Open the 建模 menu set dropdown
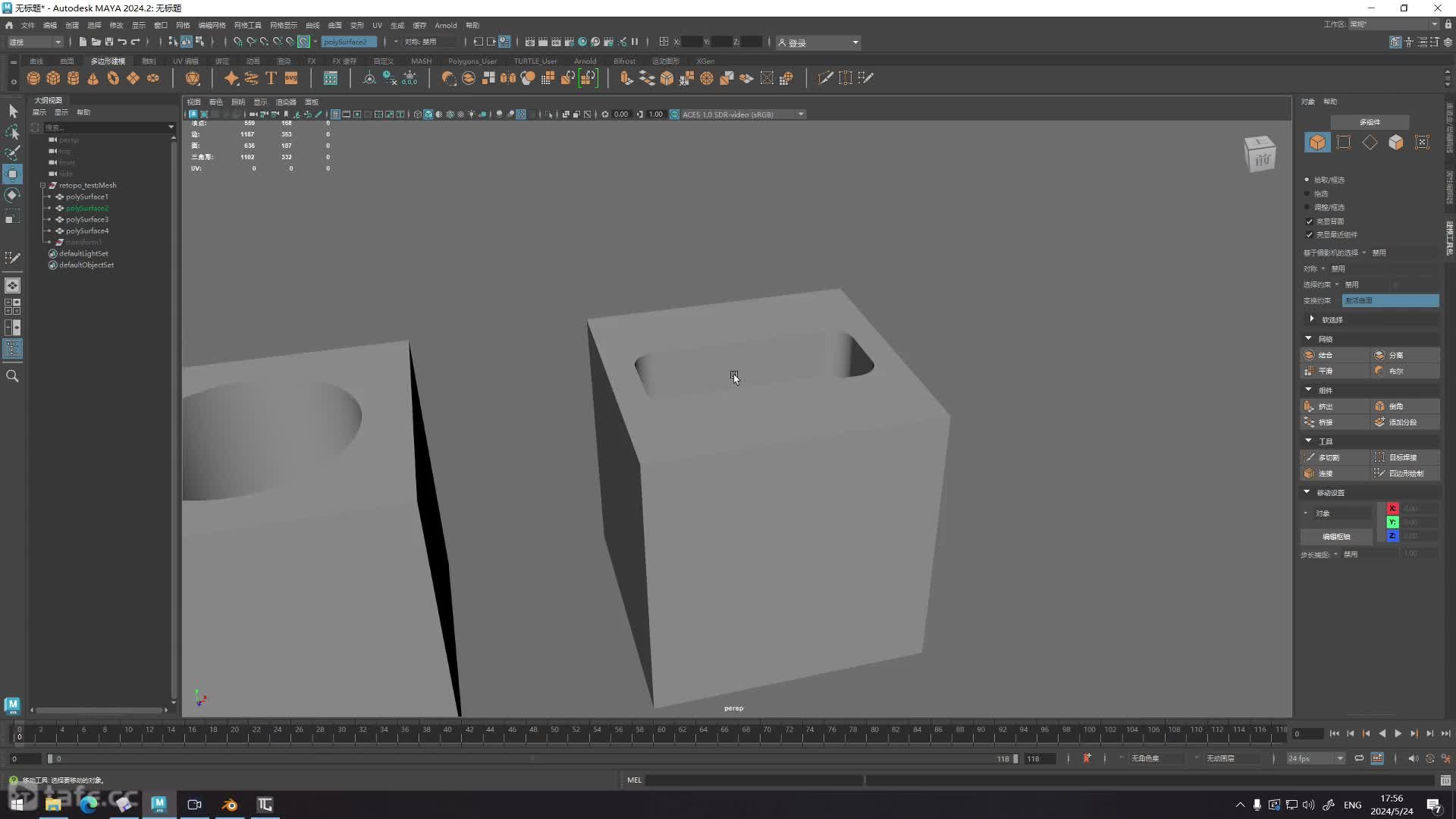This screenshot has height=819, width=1456. click(x=35, y=42)
